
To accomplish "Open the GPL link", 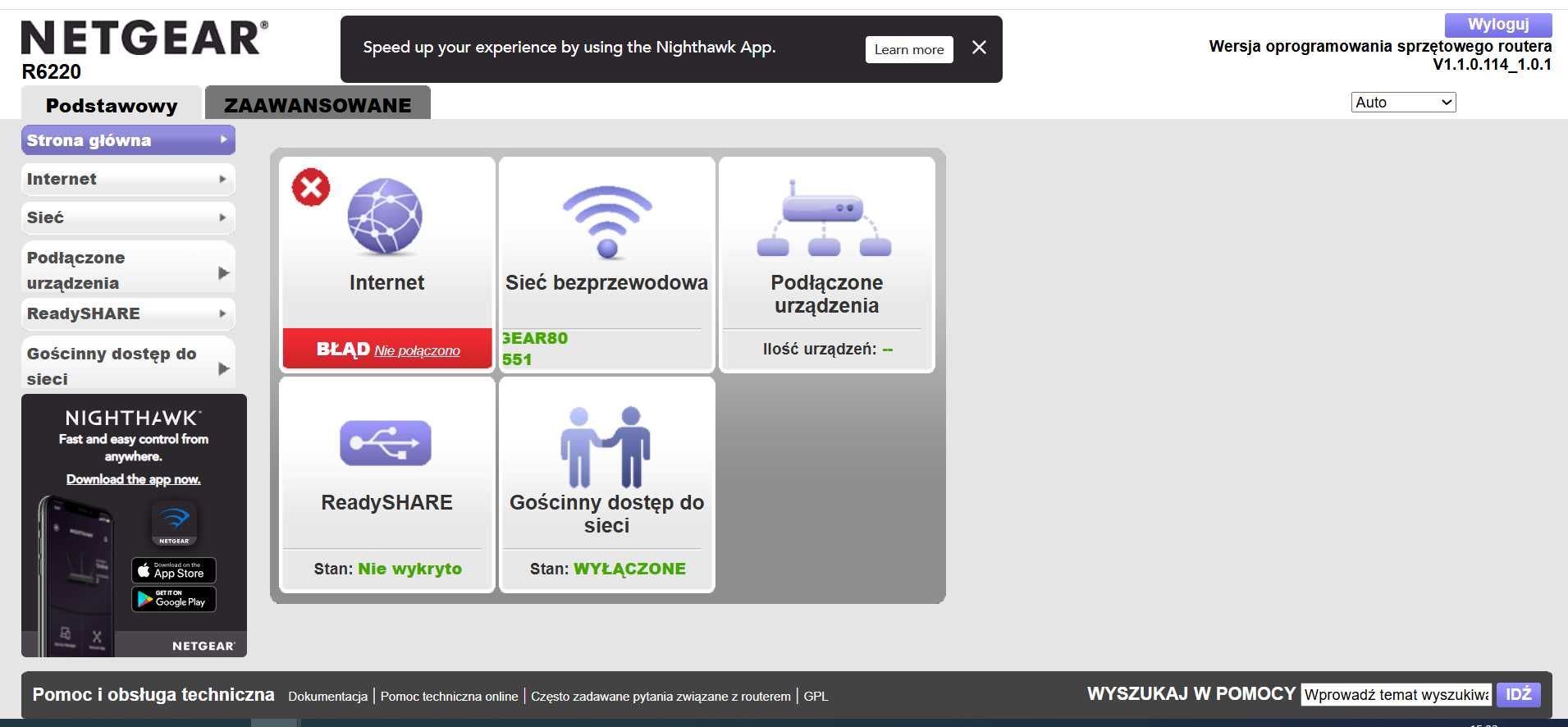I will pyautogui.click(x=816, y=696).
